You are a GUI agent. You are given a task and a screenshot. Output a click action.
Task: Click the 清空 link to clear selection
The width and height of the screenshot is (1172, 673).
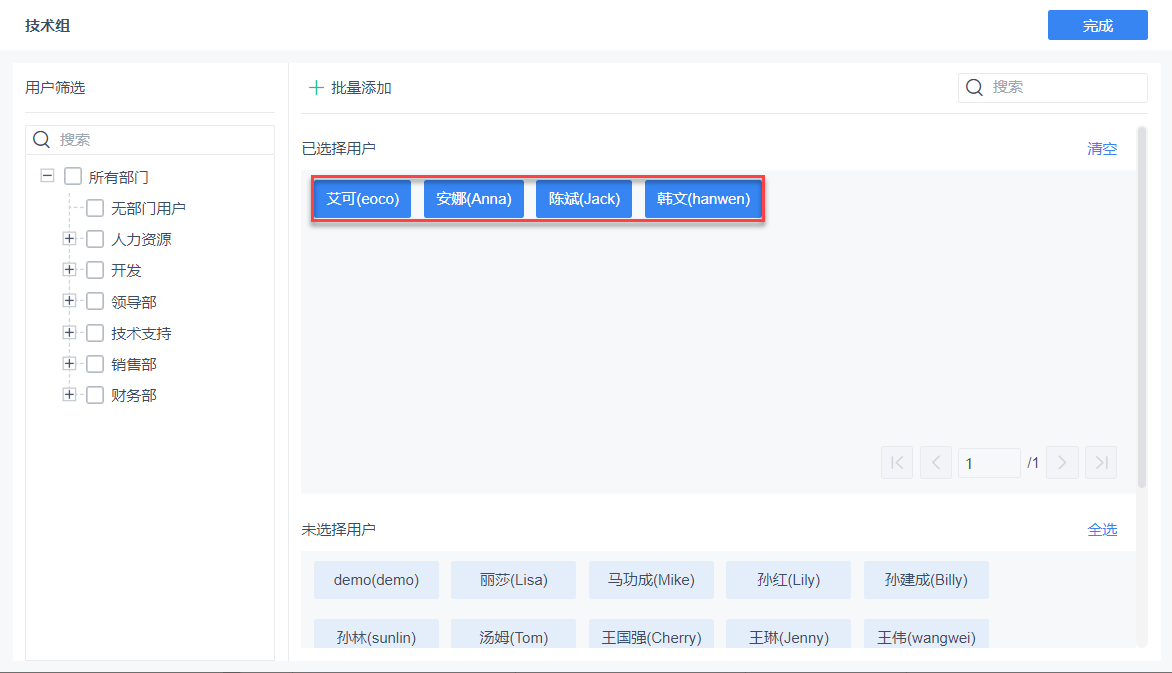point(1102,149)
